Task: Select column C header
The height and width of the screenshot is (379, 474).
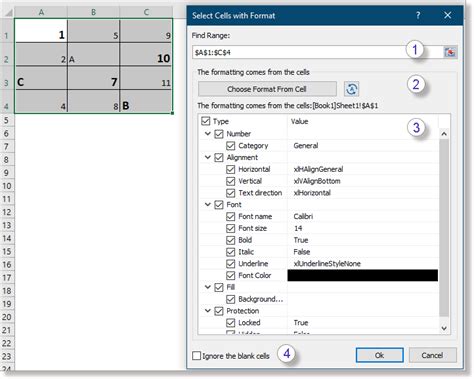Action: tap(146, 13)
